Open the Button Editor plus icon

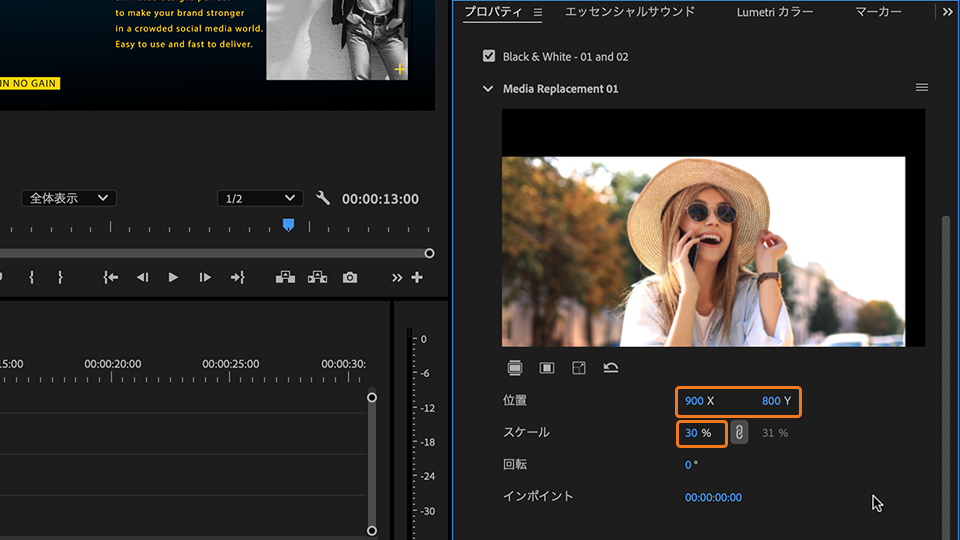(417, 277)
